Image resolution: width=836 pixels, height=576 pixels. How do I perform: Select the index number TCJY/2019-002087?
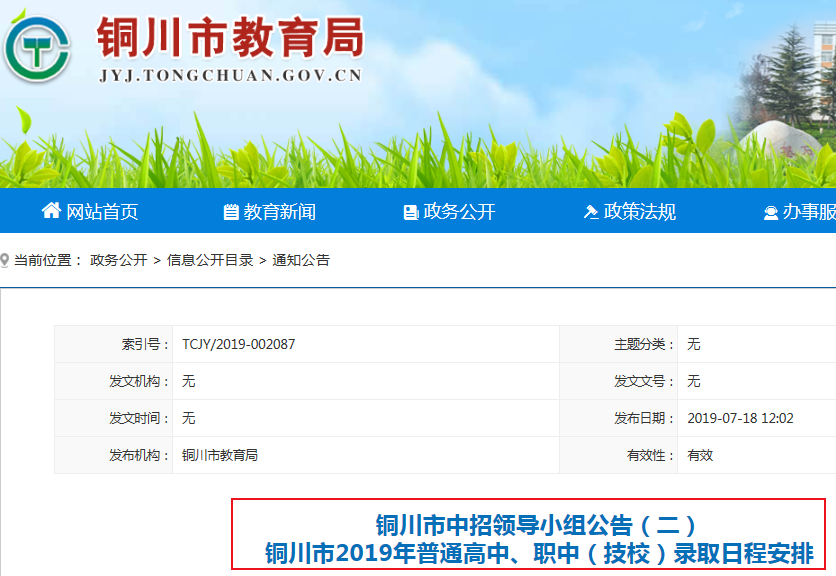tap(238, 344)
